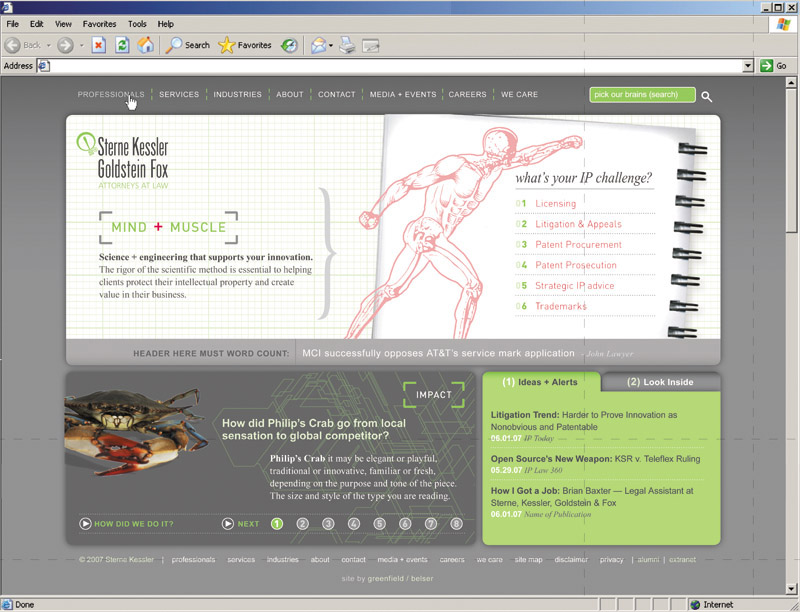Open Open Source's New Weapon article

coord(595,458)
